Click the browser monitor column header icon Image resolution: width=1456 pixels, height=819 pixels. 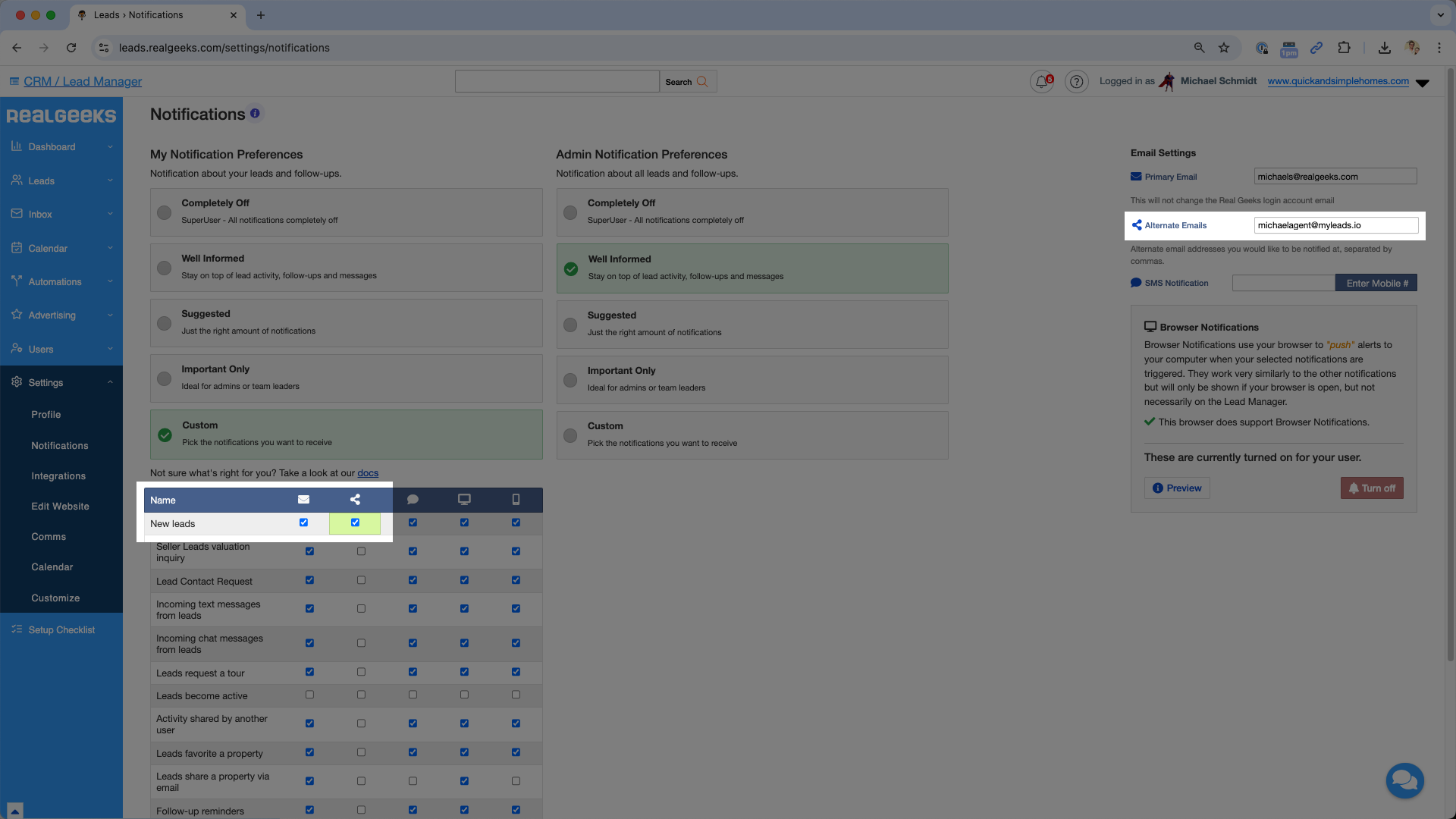point(464,500)
